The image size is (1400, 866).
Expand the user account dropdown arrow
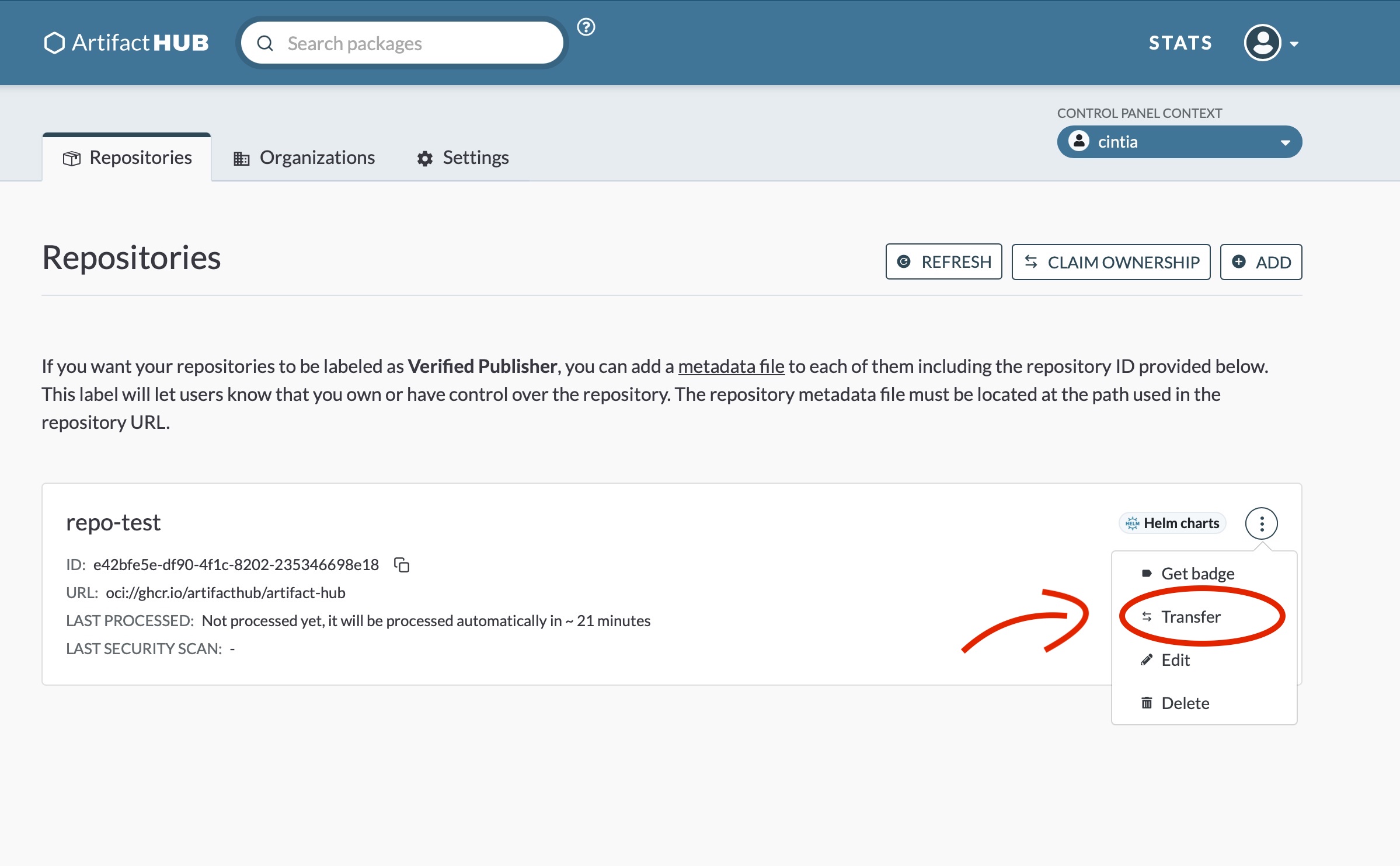(1294, 44)
